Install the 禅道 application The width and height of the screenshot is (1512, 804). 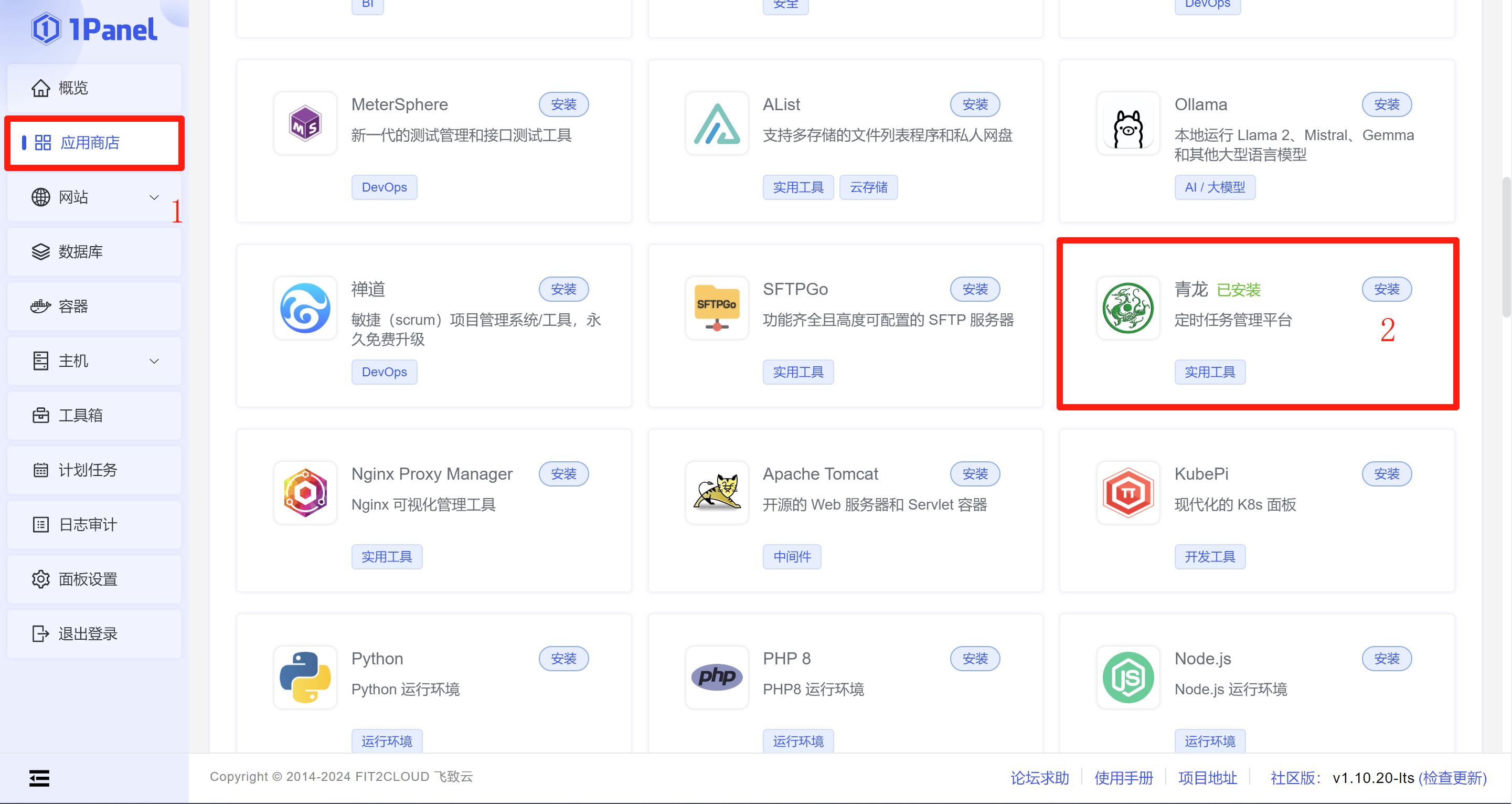click(563, 289)
